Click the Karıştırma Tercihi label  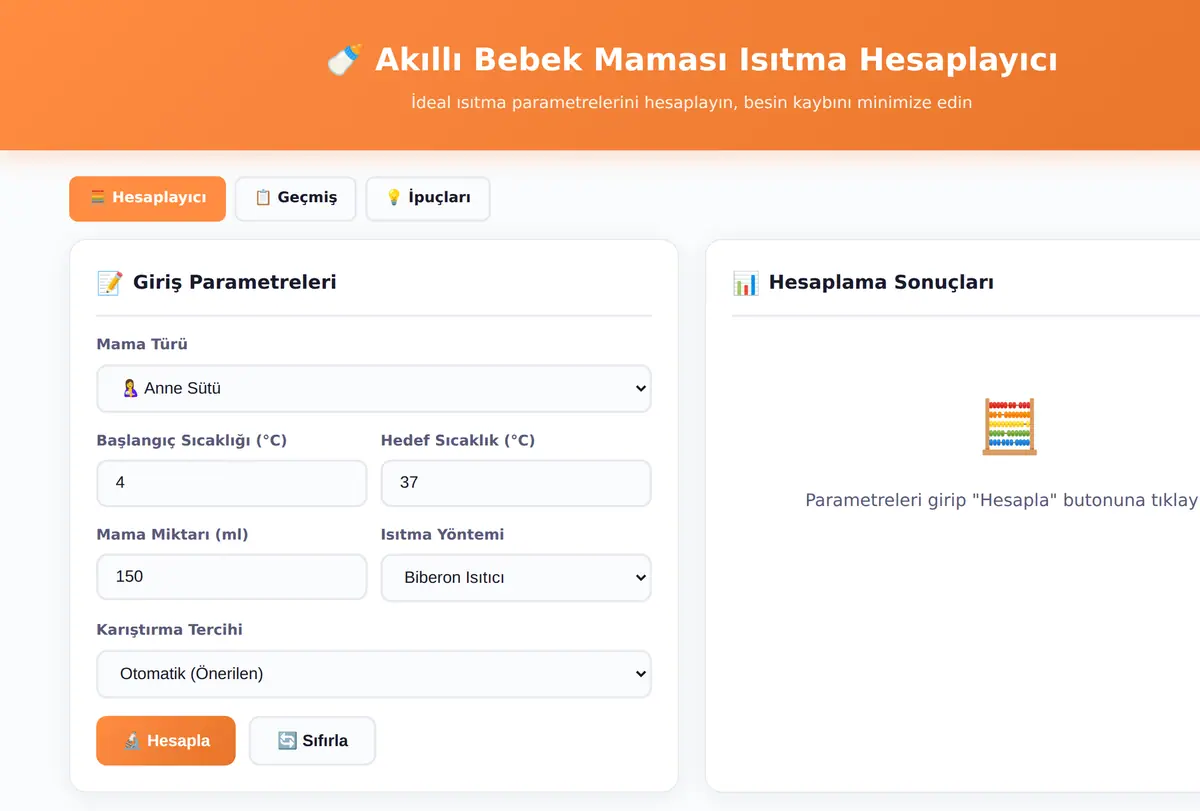click(169, 630)
